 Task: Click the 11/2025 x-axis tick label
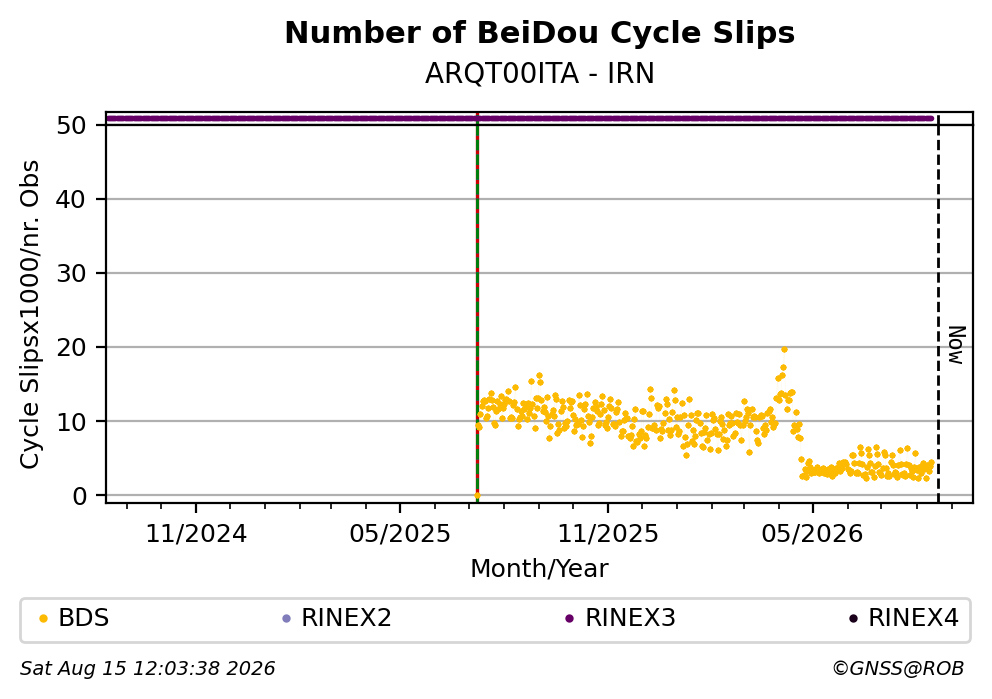click(x=607, y=535)
